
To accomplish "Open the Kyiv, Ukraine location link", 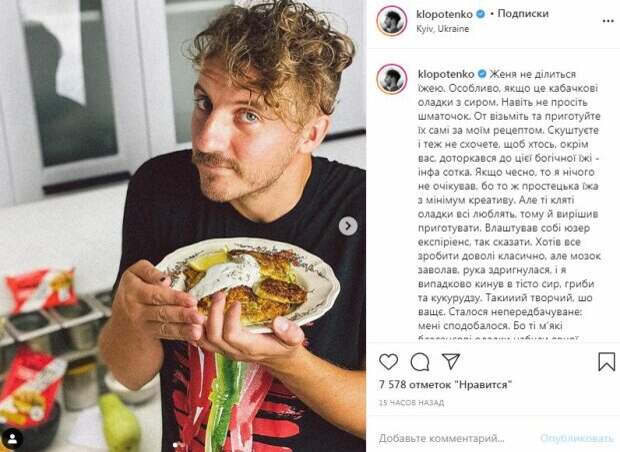I will 442,29.
